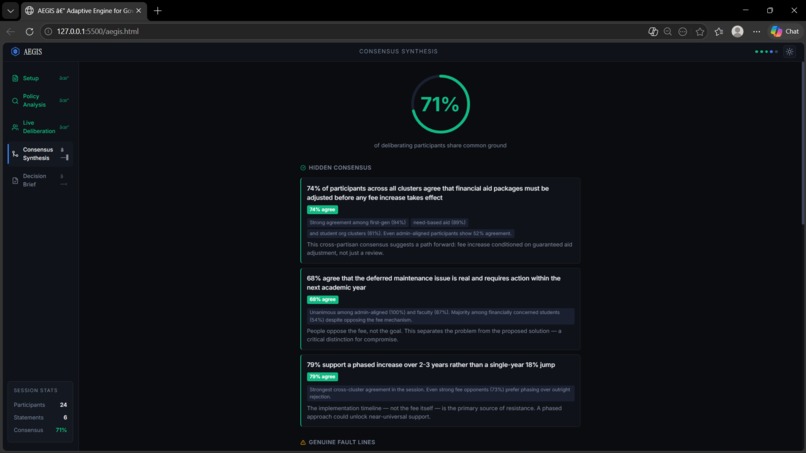Viewport: 806px width, 453px height.
Task: Click the 68% agree badge
Action: point(322,299)
